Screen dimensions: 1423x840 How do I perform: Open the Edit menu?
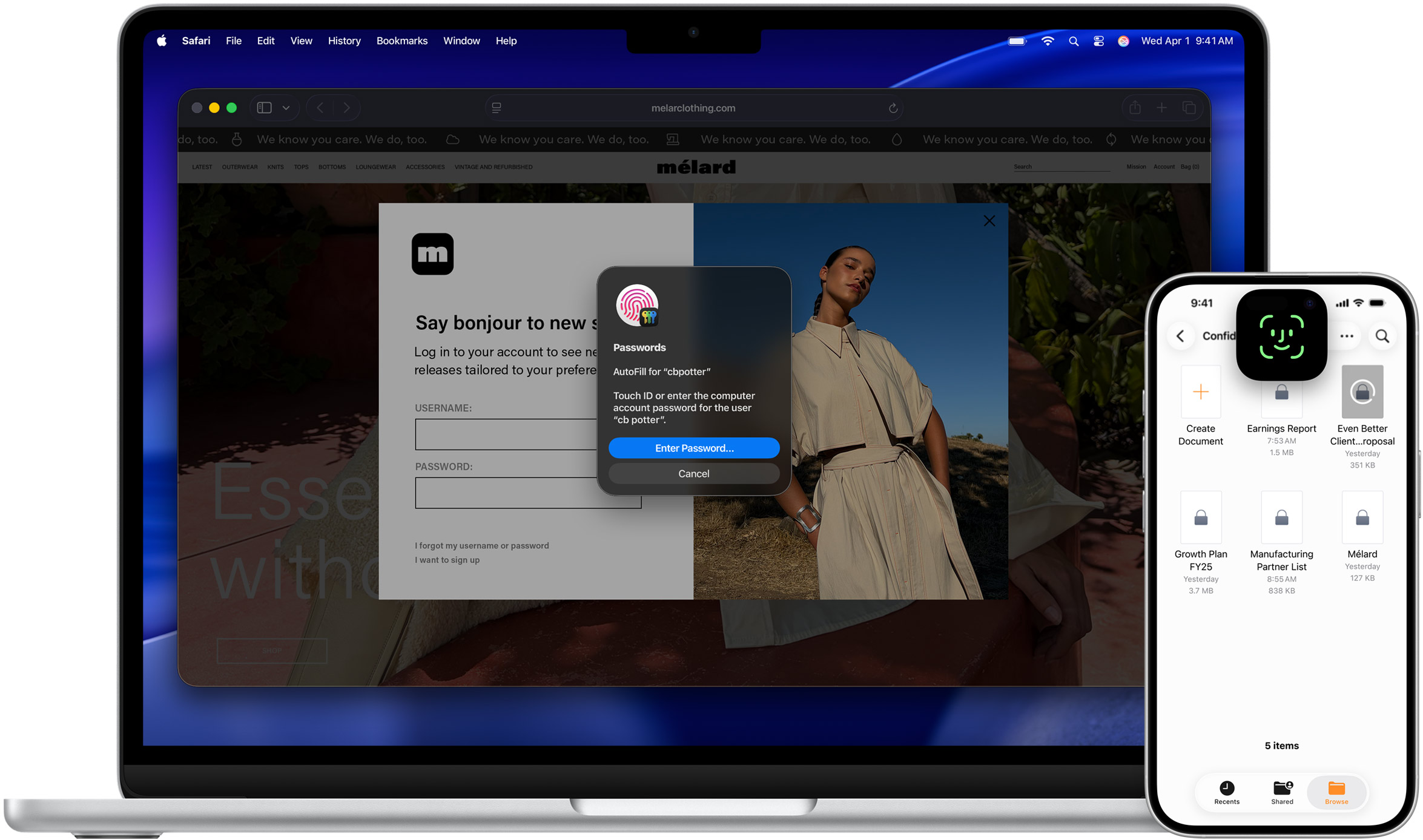[265, 41]
